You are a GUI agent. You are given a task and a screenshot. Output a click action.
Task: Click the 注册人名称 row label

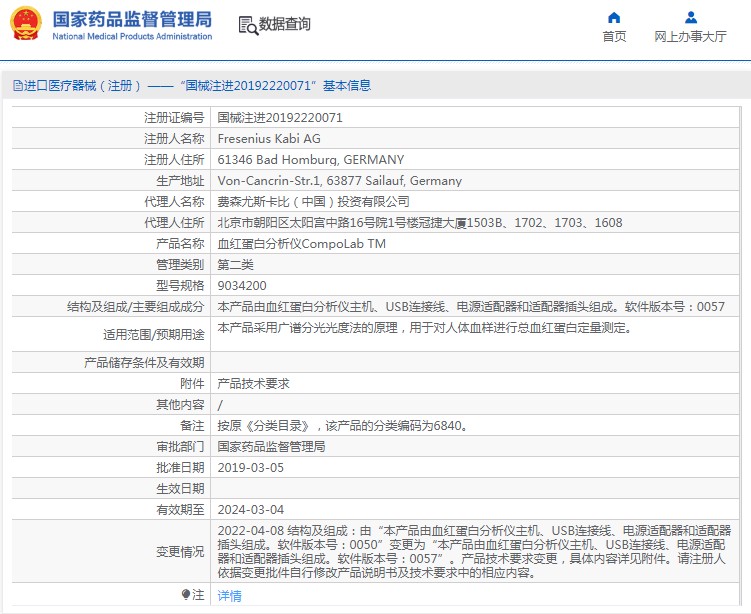(174, 139)
